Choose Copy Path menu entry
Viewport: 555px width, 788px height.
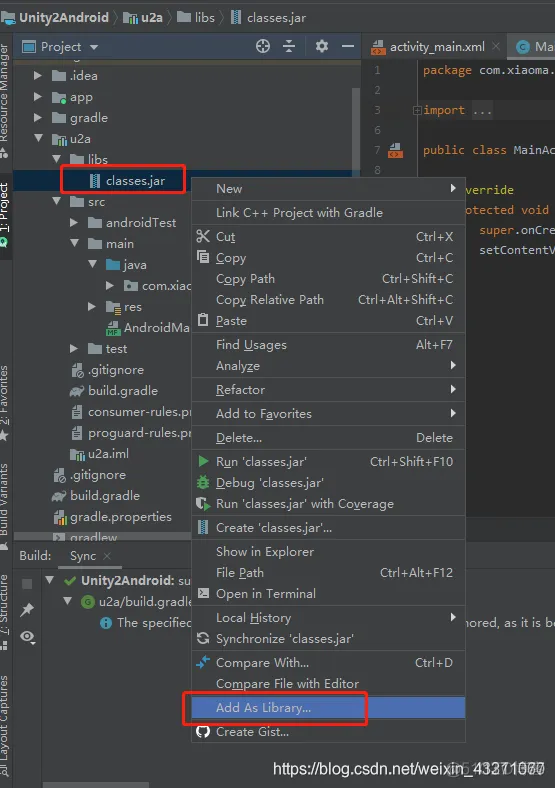(328, 279)
